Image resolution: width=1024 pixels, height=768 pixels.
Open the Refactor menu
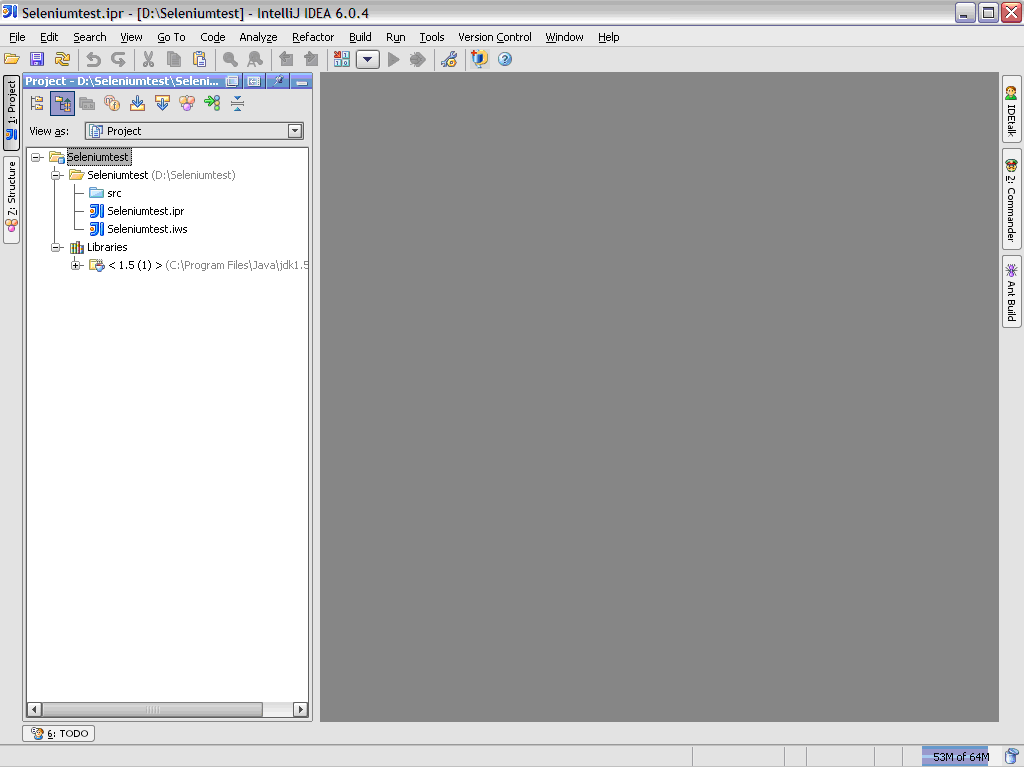(x=313, y=37)
